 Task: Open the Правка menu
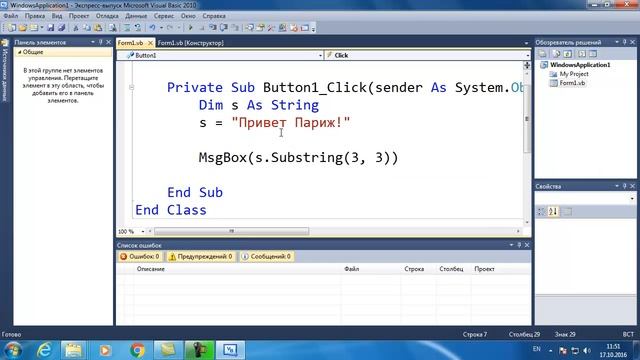[x=35, y=16]
